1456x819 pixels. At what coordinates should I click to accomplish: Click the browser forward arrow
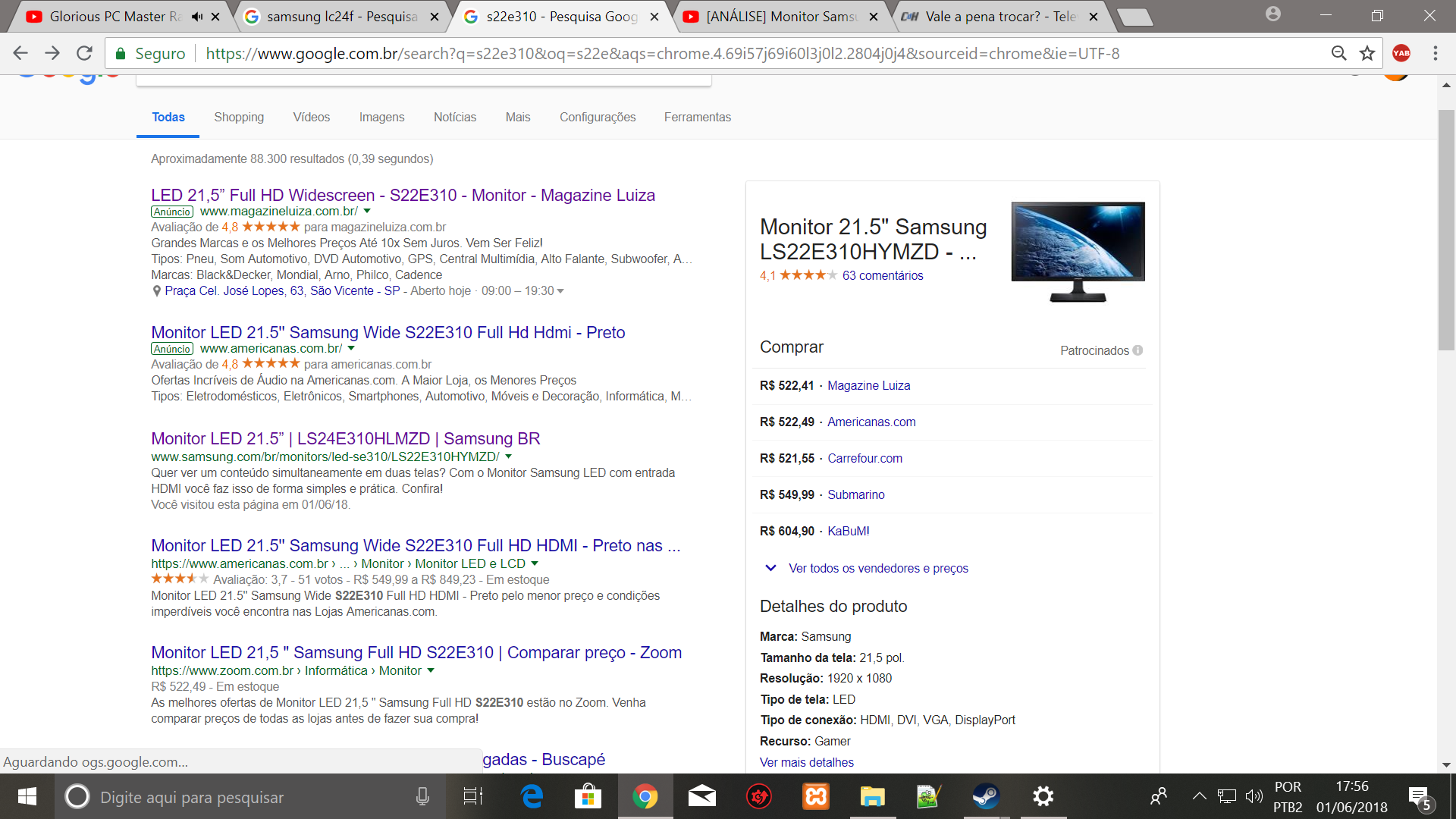pyautogui.click(x=52, y=53)
